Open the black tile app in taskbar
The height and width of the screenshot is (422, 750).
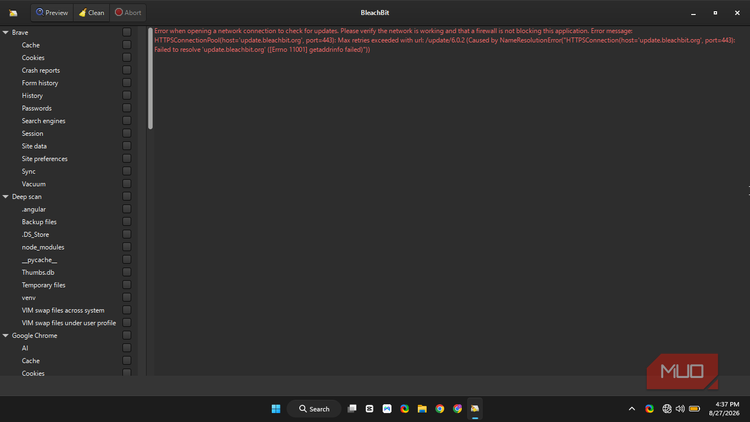point(369,409)
